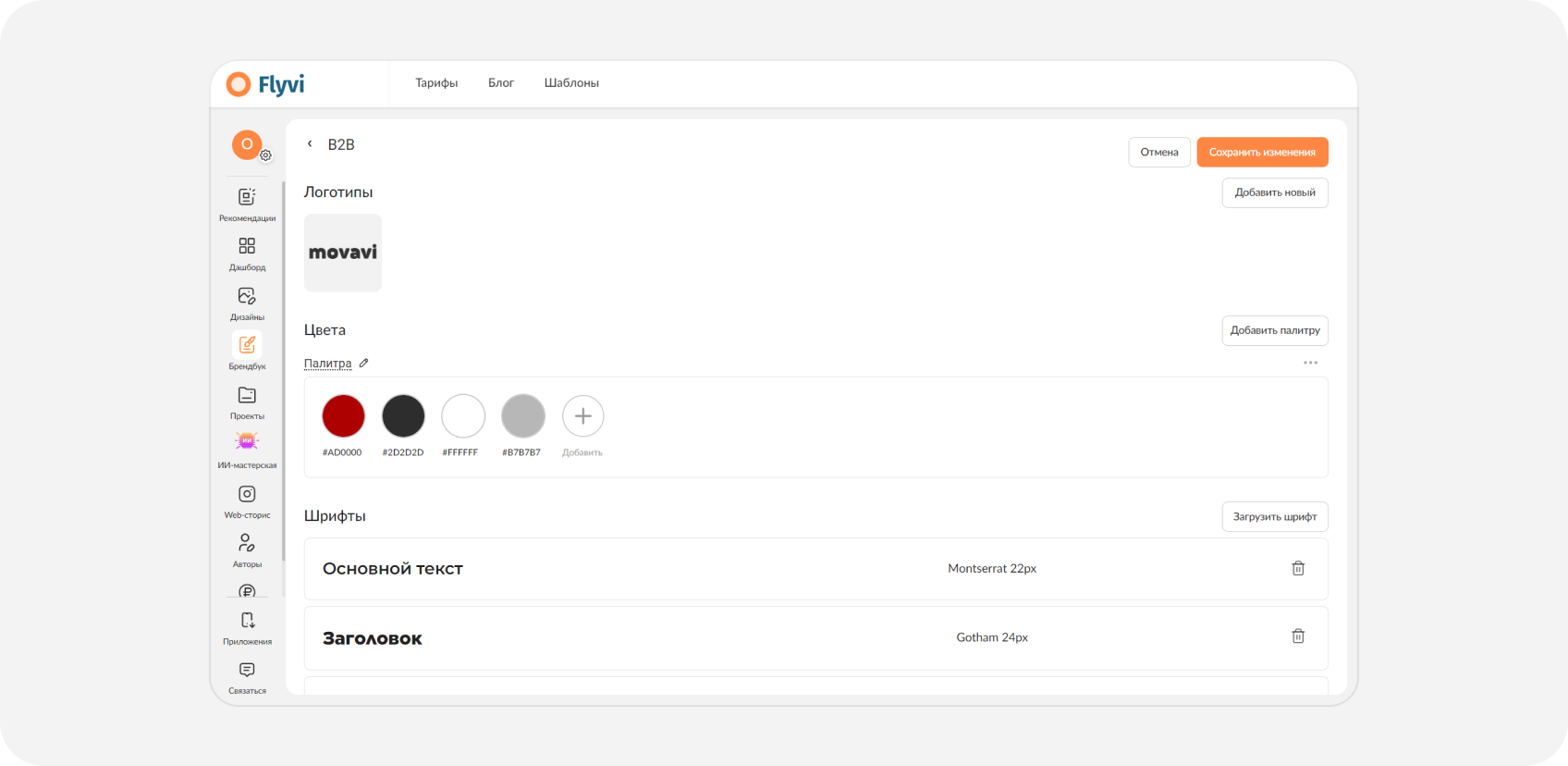Add a new color with the plus circle
The width and height of the screenshot is (1568, 766).
[583, 416]
